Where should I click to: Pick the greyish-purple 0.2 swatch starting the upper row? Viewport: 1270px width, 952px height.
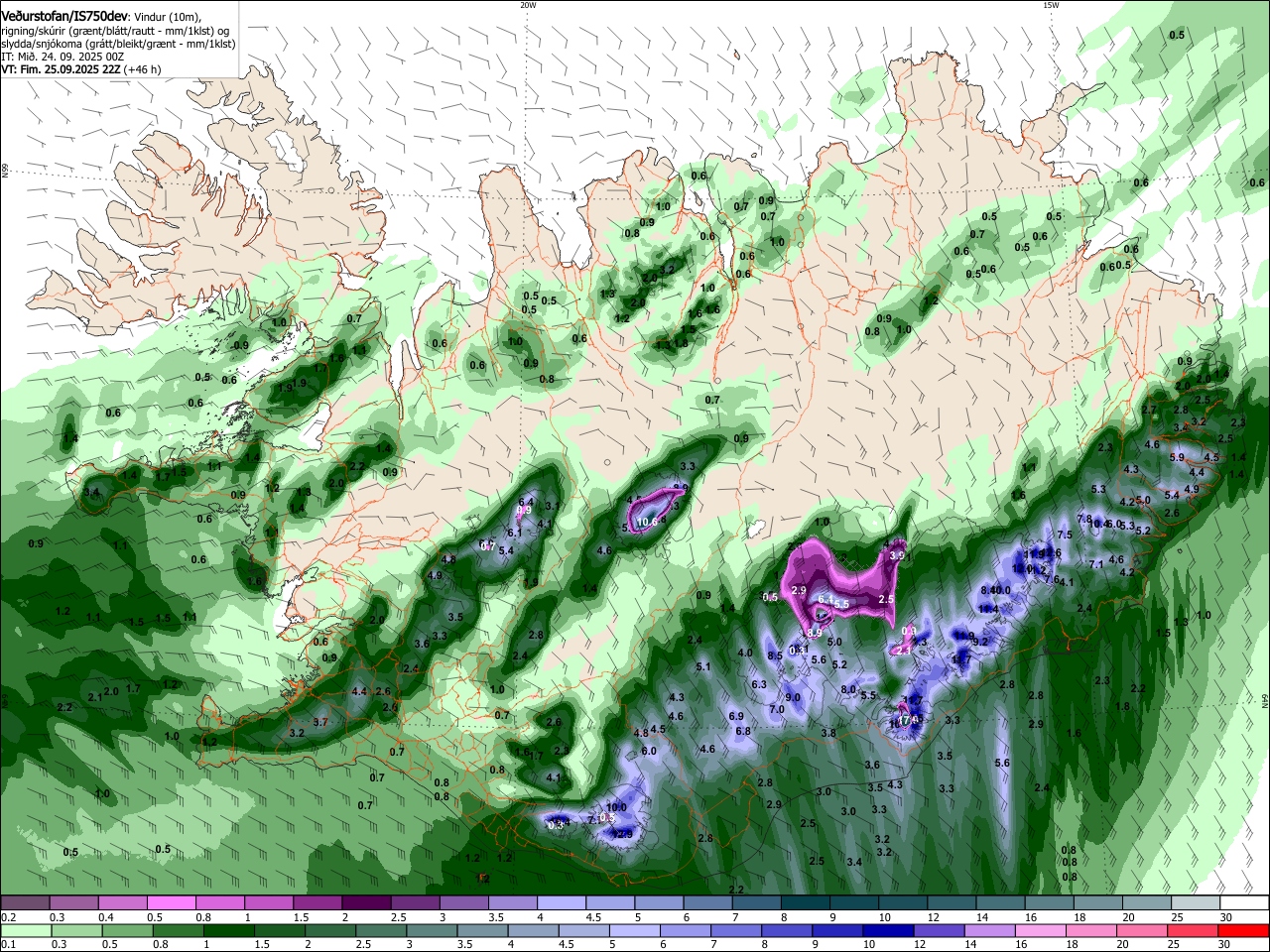tap(25, 902)
